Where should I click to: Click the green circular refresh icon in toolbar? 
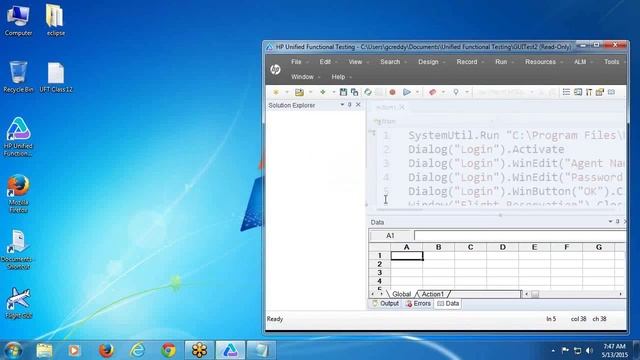coord(368,92)
